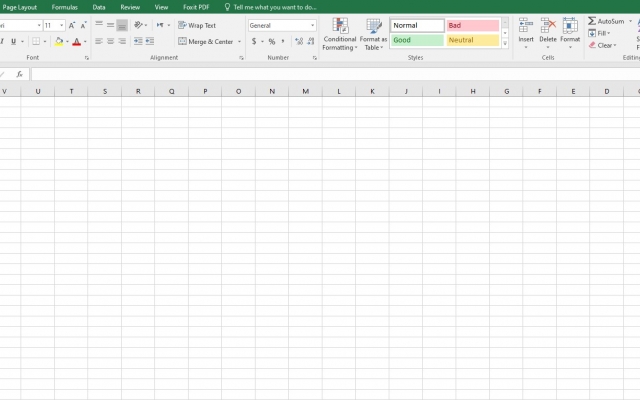Apply Comma Style number format
The width and height of the screenshot is (640, 400).
click(283, 41)
